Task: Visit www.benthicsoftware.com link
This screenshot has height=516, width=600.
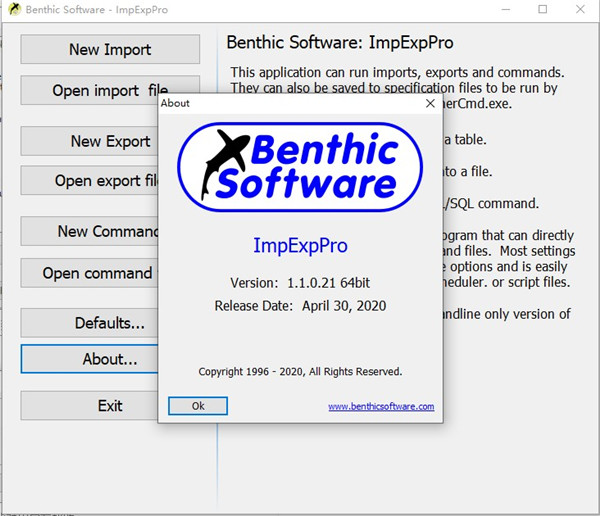Action: point(381,407)
